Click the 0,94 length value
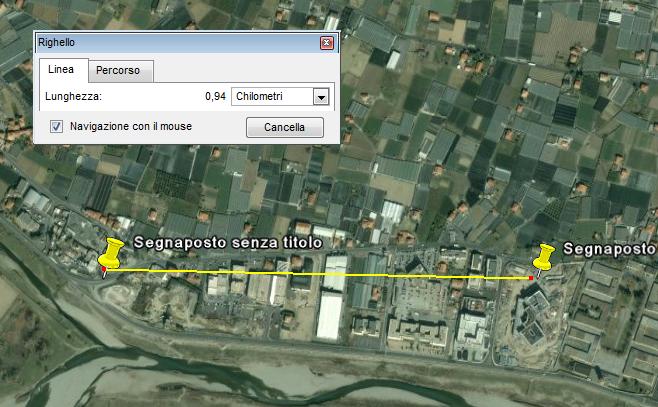The image size is (658, 407). tap(214, 97)
